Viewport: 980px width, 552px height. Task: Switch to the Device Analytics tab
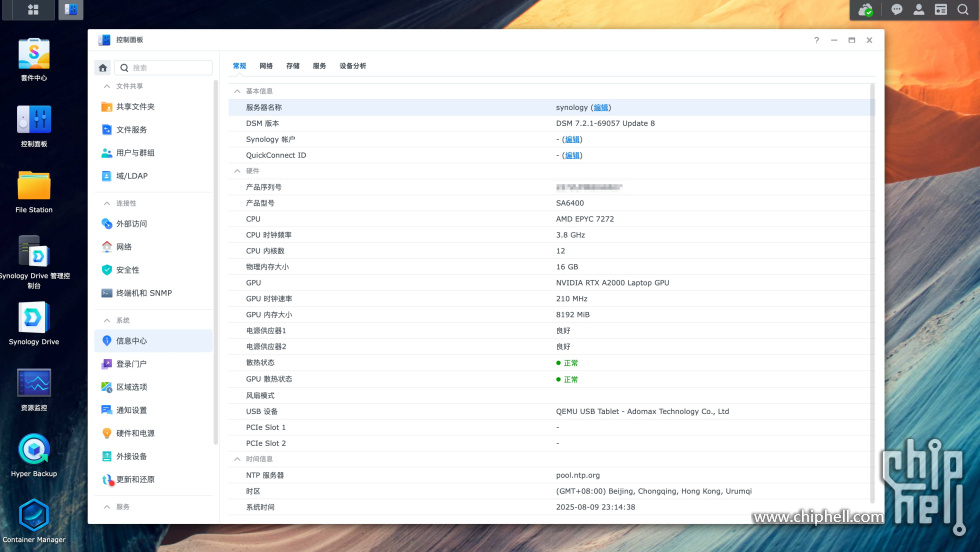353,66
